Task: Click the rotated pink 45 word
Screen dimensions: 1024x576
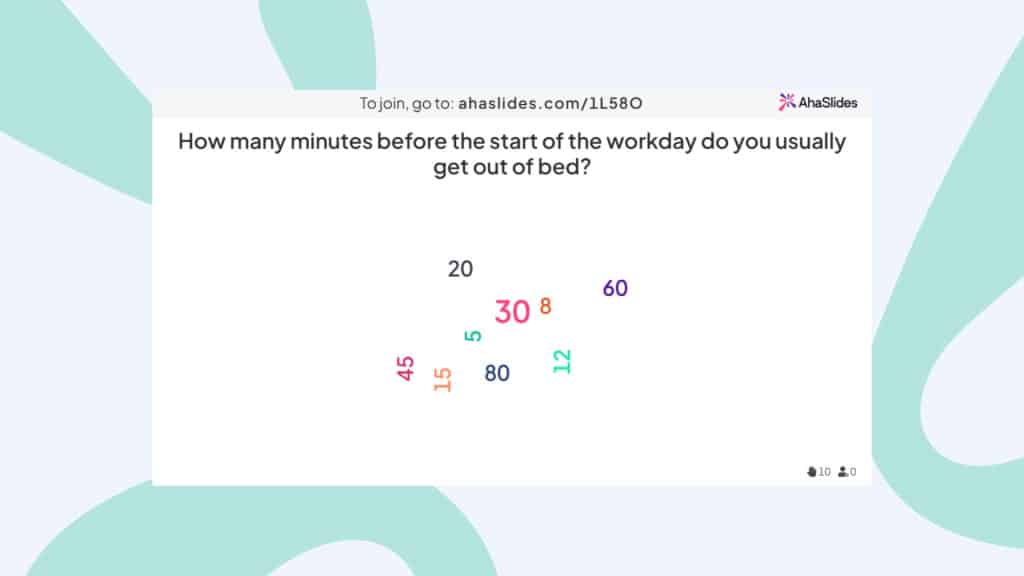Action: coord(406,368)
